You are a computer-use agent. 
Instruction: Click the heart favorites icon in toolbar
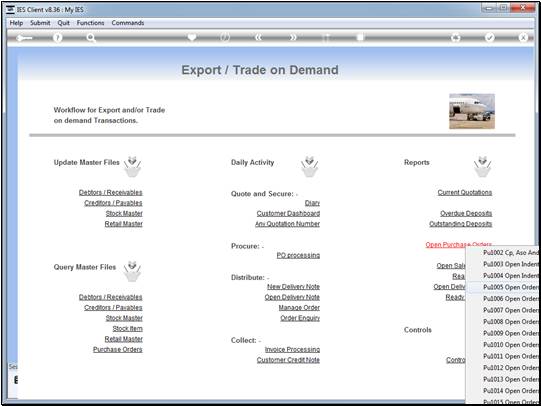(192, 37)
